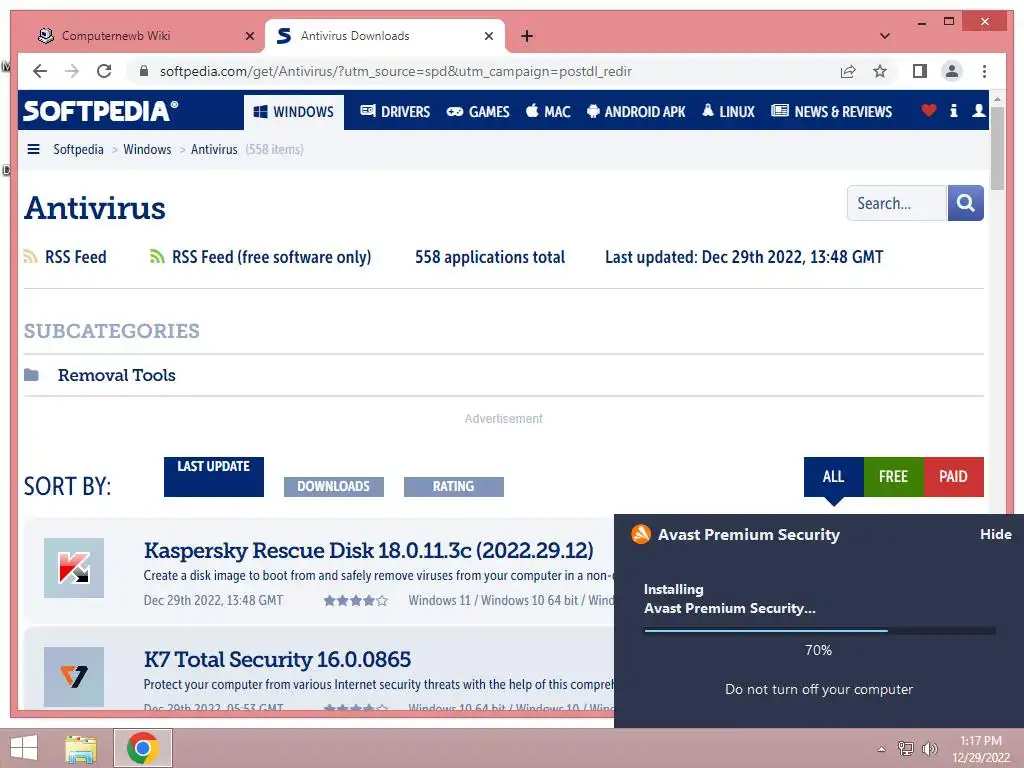Screen dimensions: 1024x768
Task: Open the hamburger menu beside breadcrumbs
Action: 33,149
